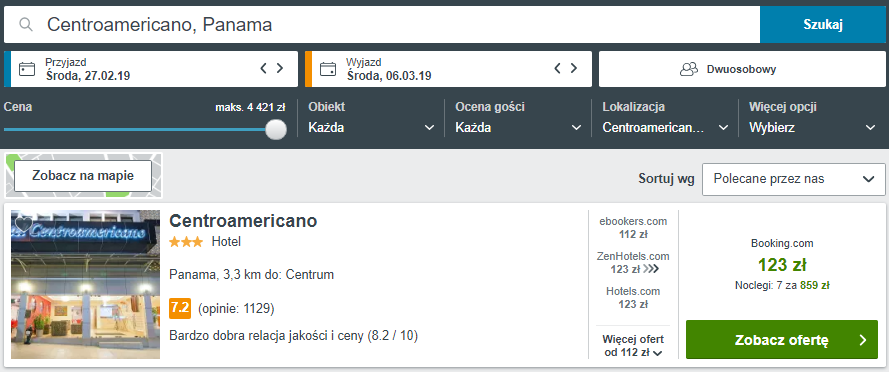Click Zobacz na mapie button

pyautogui.click(x=83, y=176)
